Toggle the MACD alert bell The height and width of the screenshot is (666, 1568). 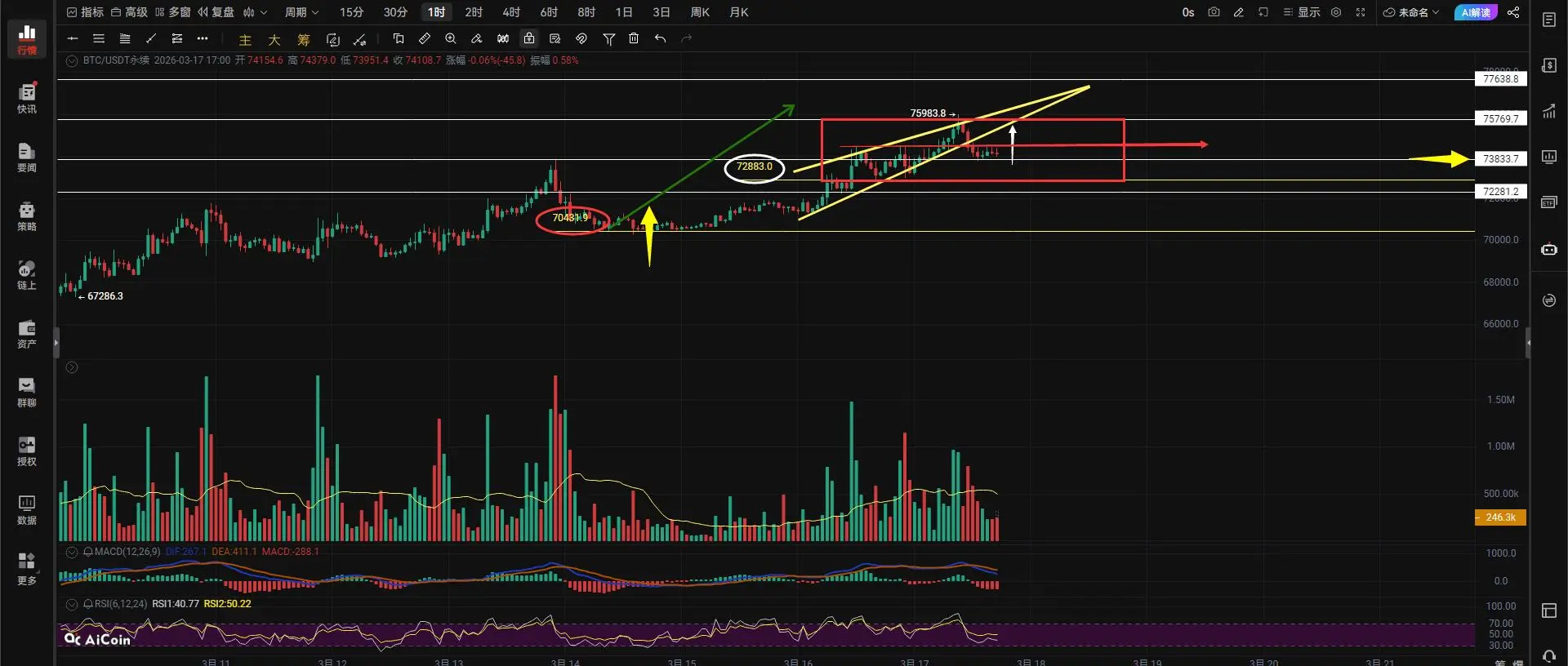click(88, 552)
